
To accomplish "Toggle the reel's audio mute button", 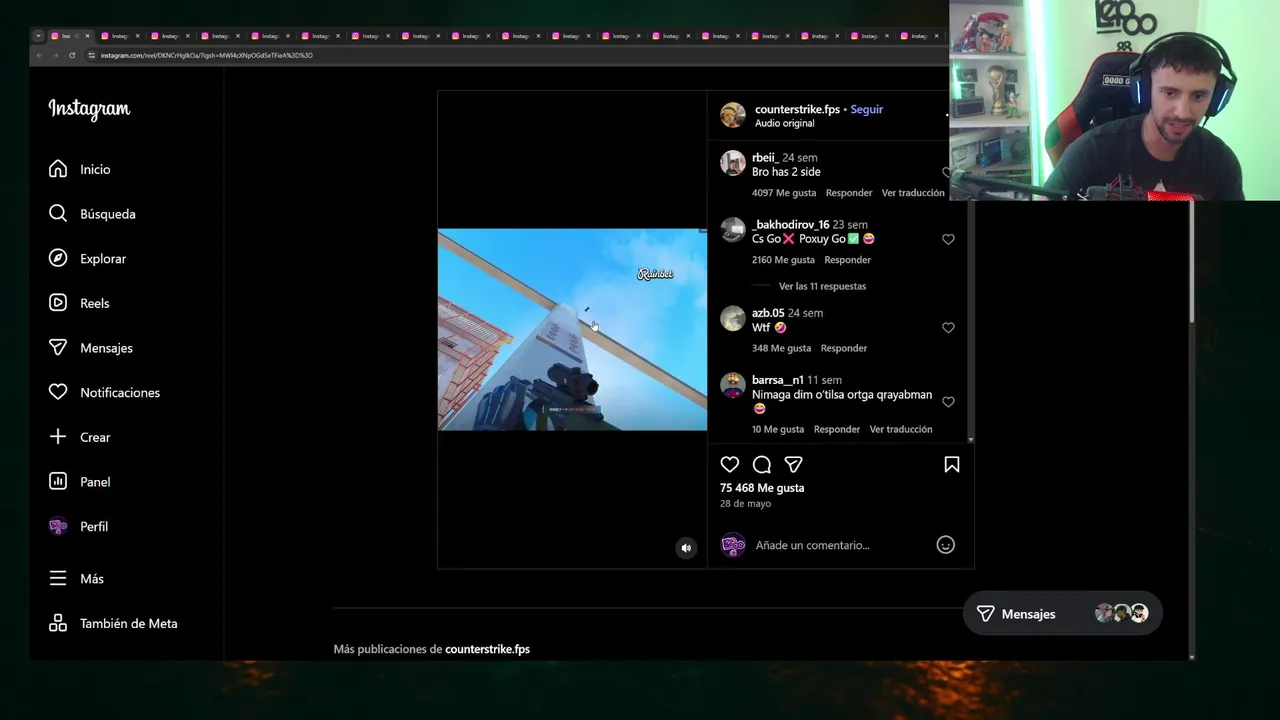I will tap(686, 548).
